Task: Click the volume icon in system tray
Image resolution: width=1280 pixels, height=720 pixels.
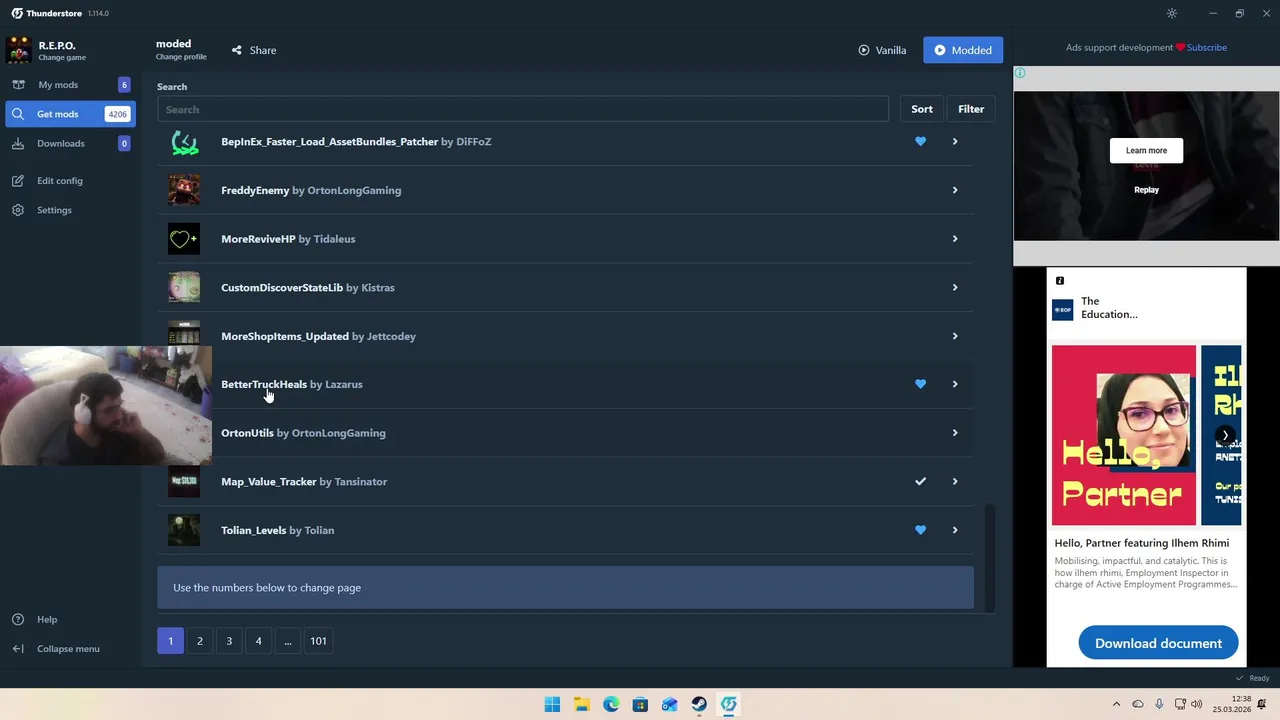Action: click(1197, 704)
